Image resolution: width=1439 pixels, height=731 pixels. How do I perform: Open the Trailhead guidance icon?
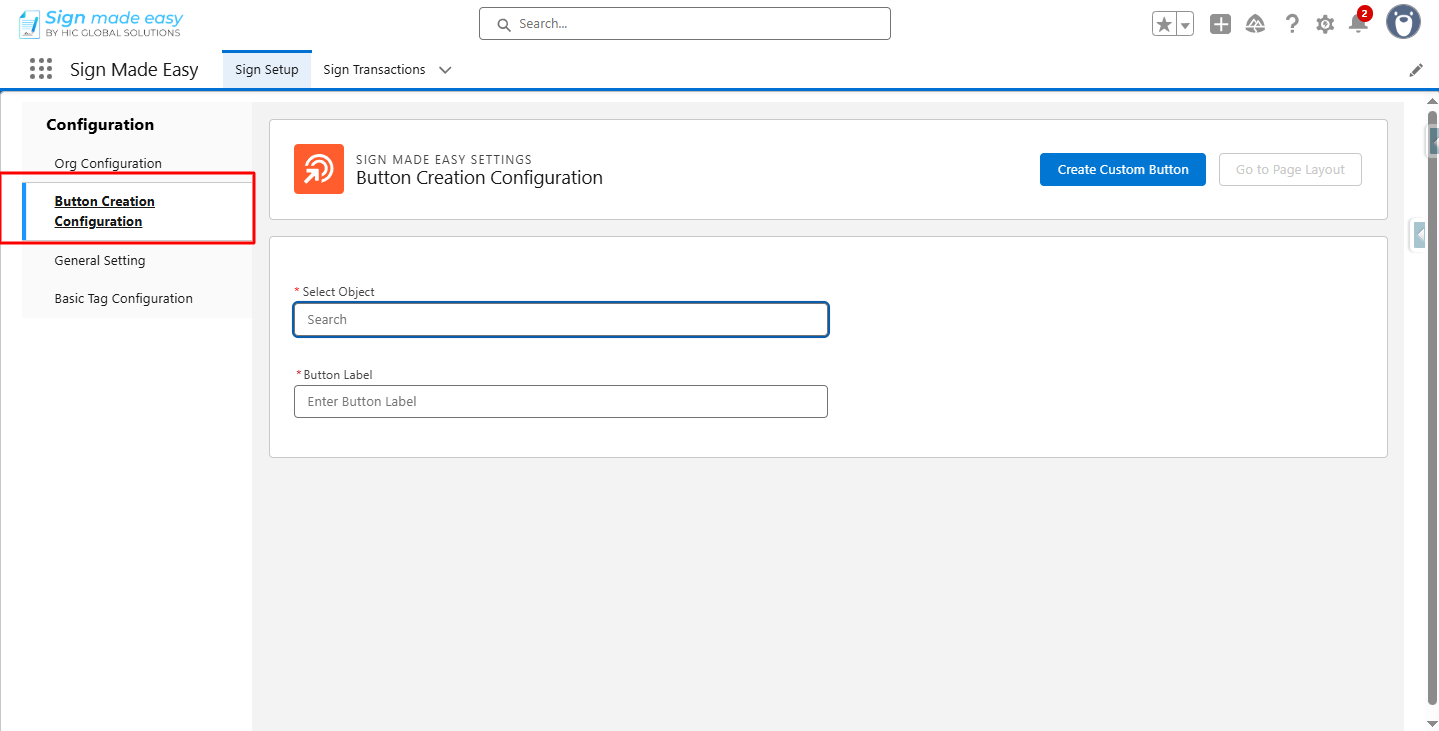(1255, 24)
